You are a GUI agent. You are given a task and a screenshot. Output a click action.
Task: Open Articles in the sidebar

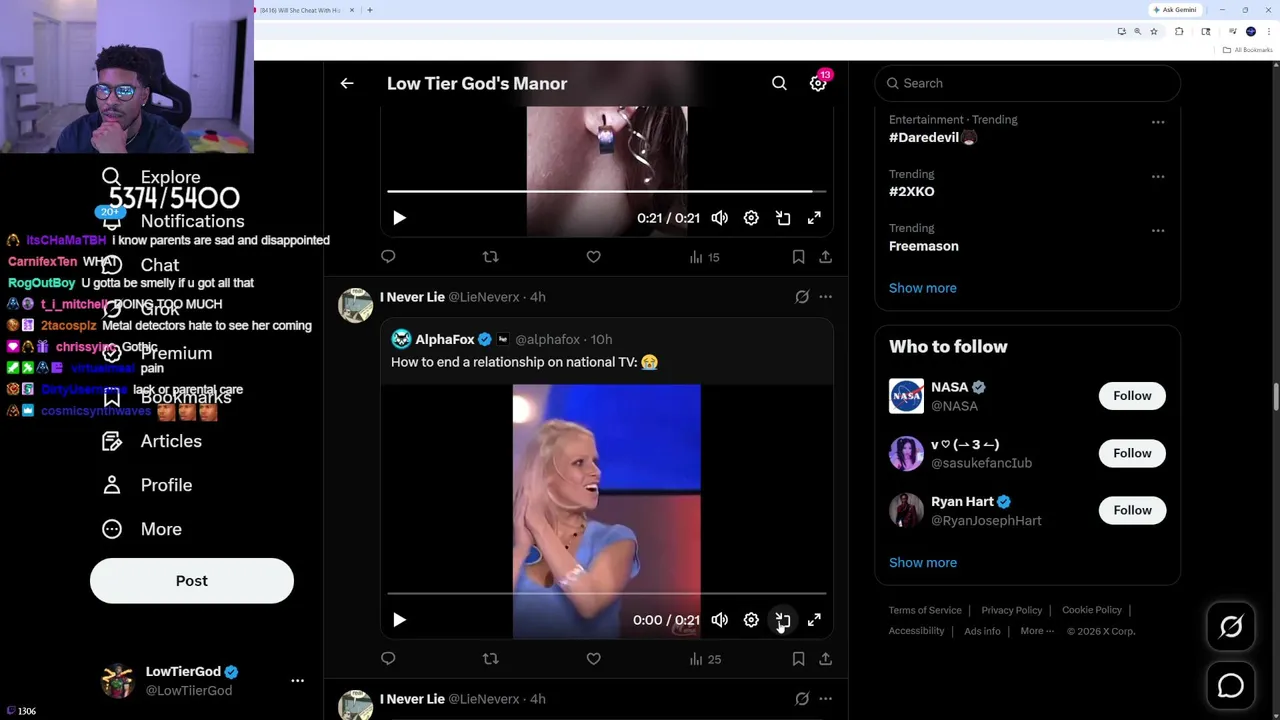pyautogui.click(x=152, y=441)
